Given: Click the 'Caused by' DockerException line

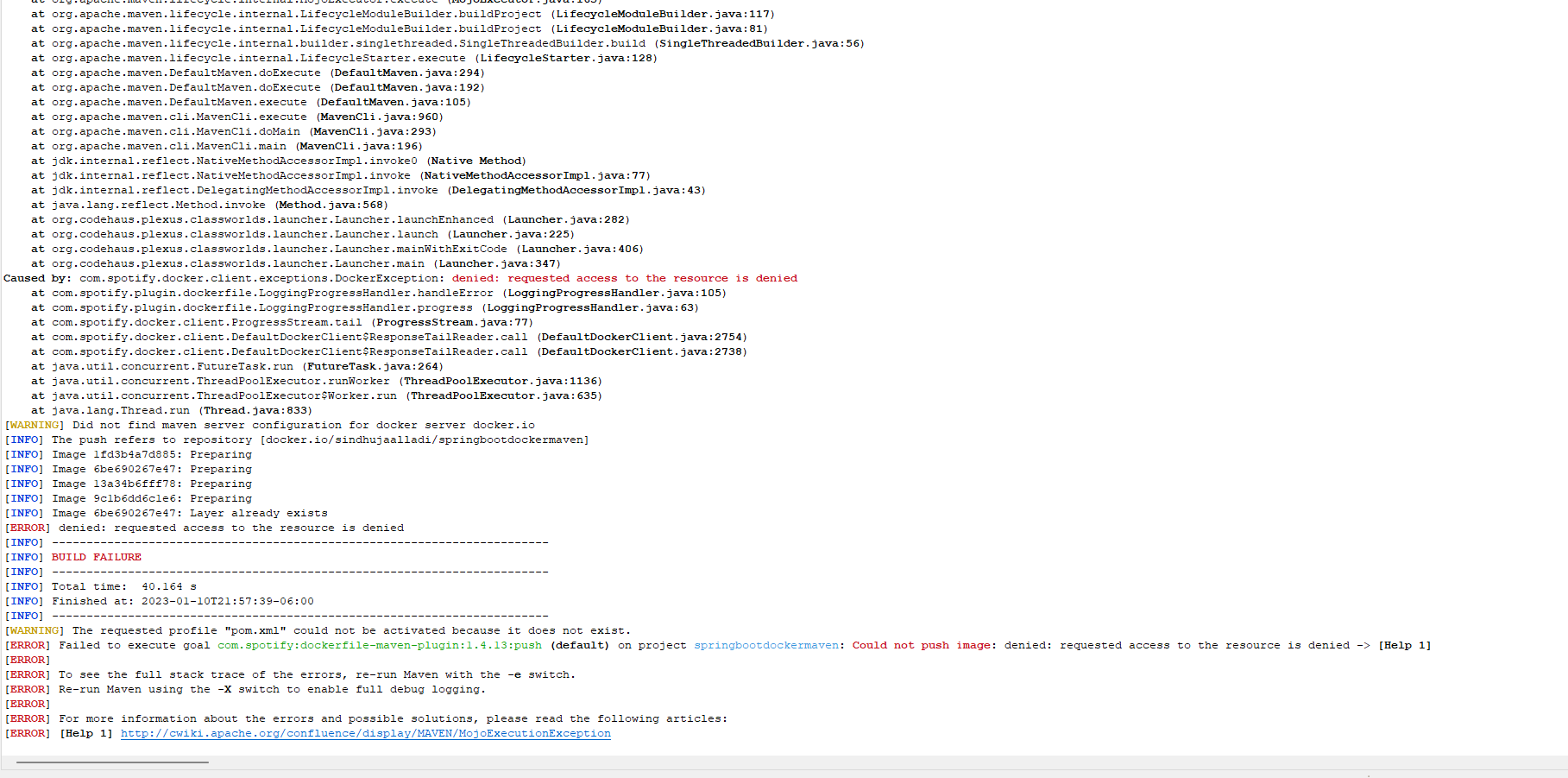Looking at the screenshot, I should [x=400, y=278].
